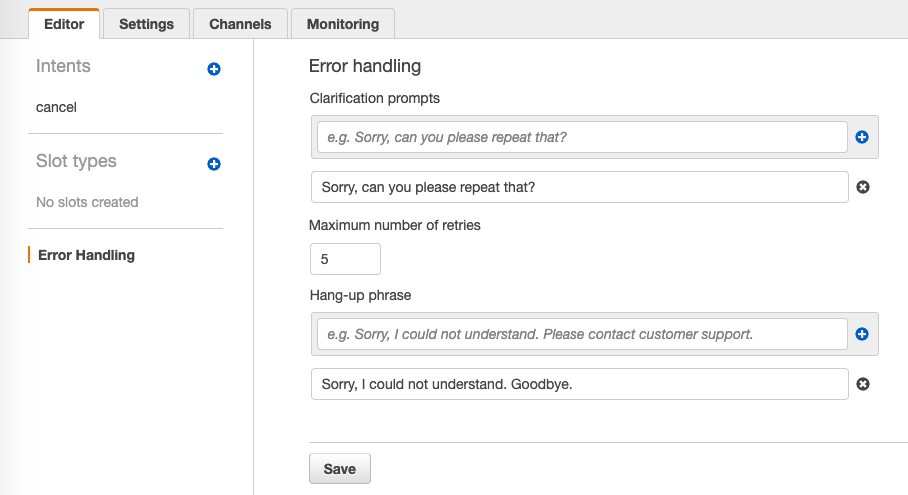Go to the Monitoring tab
908x495 pixels.
point(343,24)
